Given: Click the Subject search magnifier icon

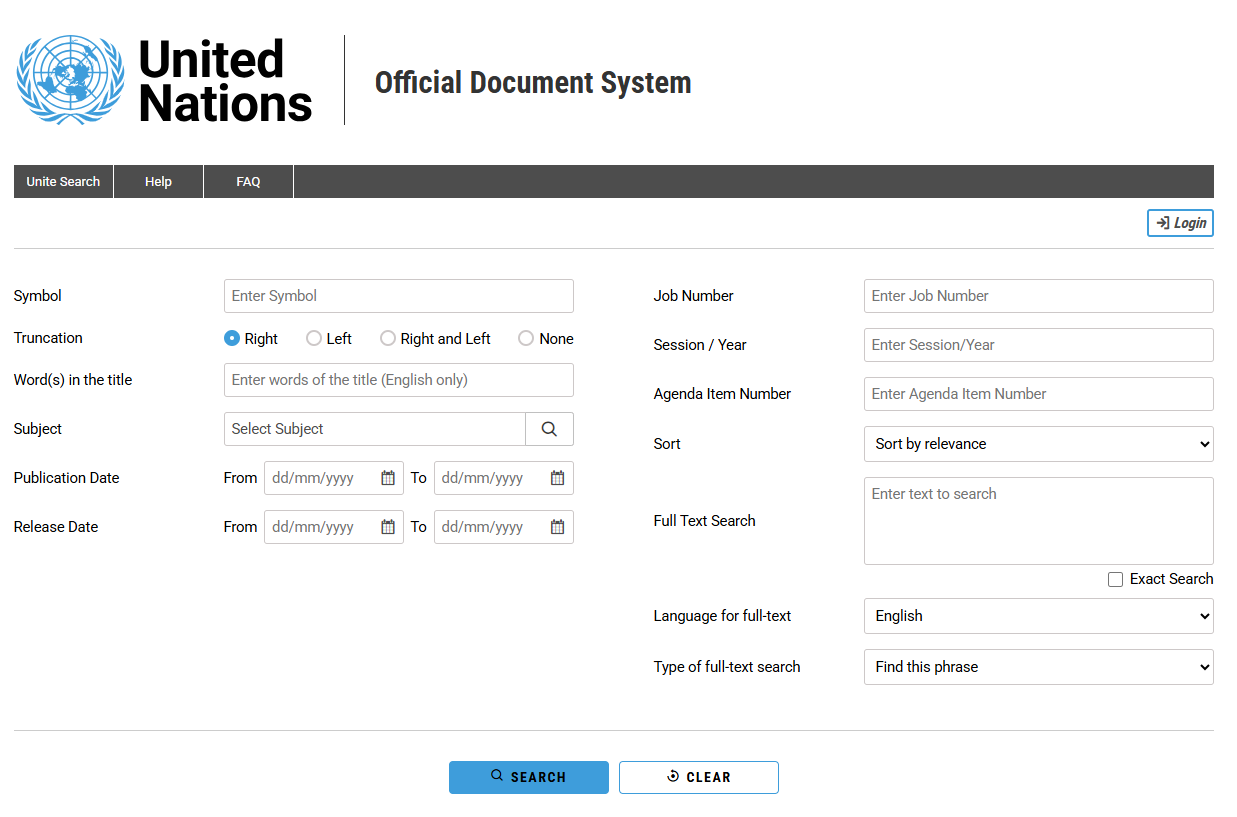Looking at the screenshot, I should [549, 429].
